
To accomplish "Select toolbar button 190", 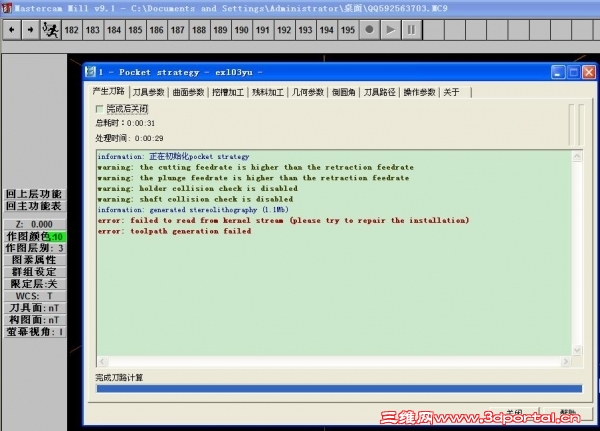I will click(241, 29).
